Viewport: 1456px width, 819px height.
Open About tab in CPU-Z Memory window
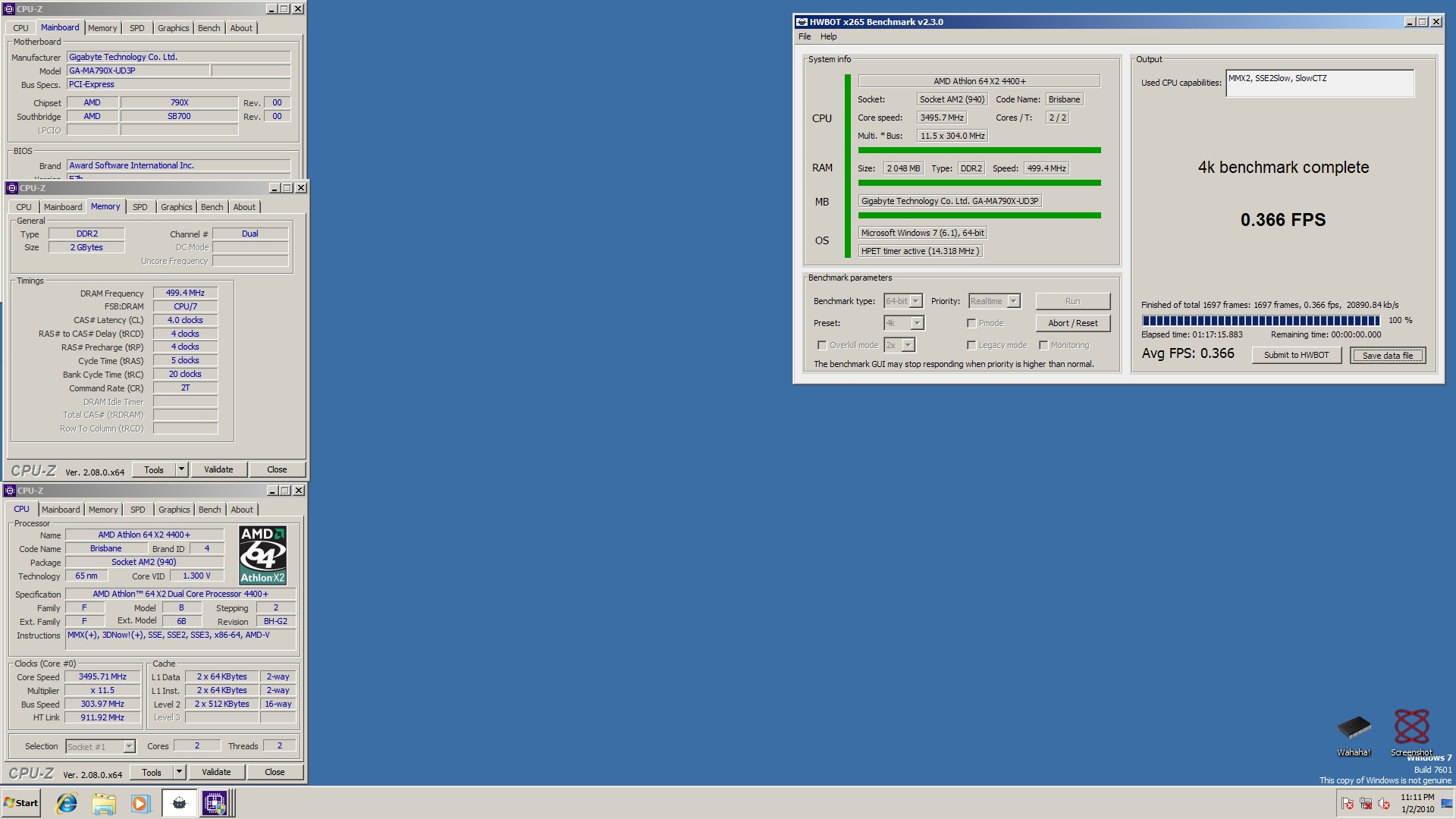(244, 207)
